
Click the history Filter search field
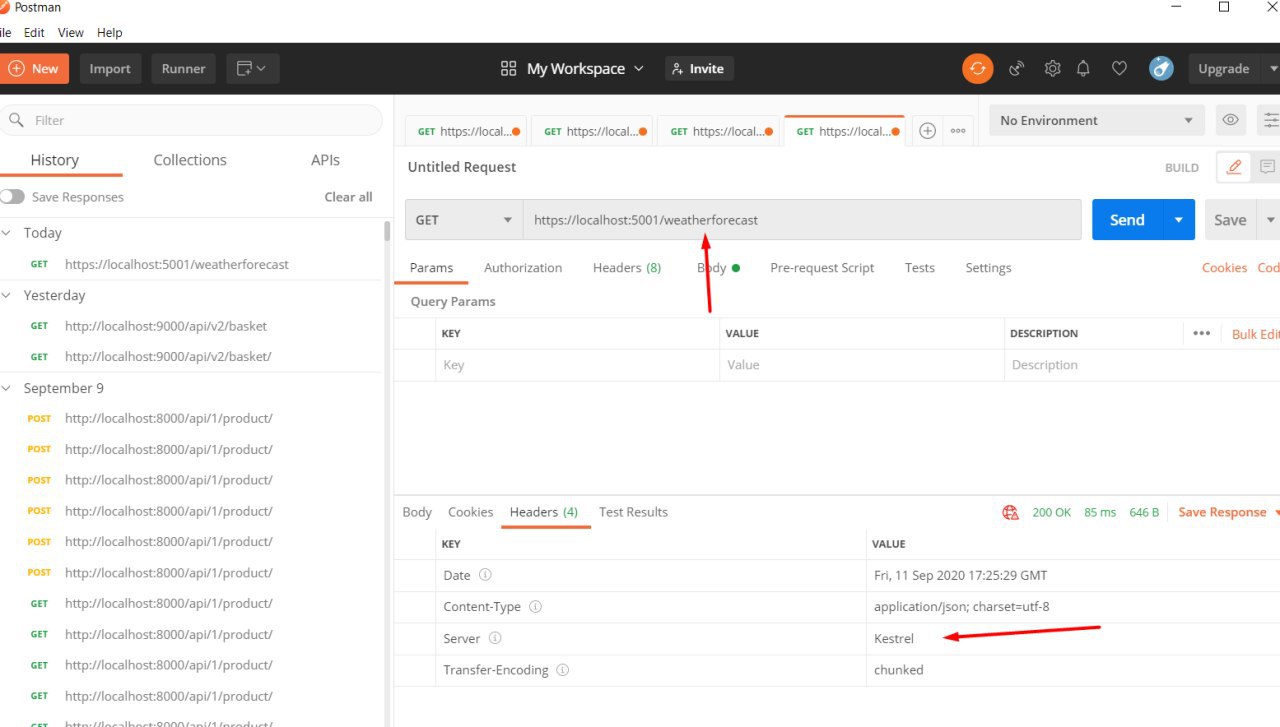pyautogui.click(x=191, y=120)
